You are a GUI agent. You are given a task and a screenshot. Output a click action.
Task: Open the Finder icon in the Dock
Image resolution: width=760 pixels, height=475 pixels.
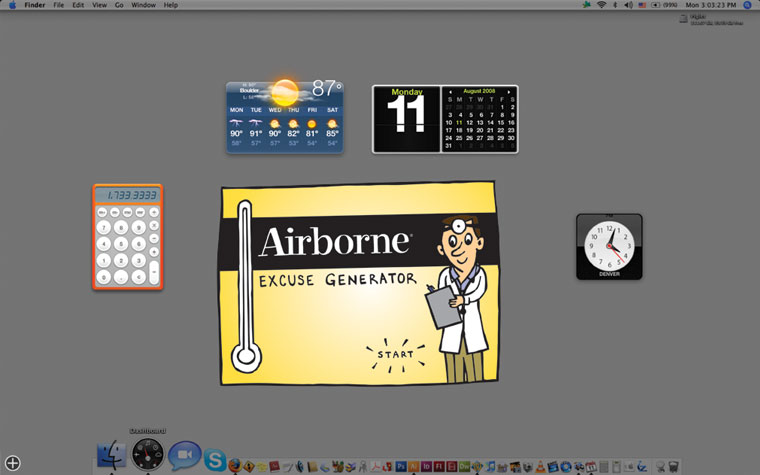point(112,456)
